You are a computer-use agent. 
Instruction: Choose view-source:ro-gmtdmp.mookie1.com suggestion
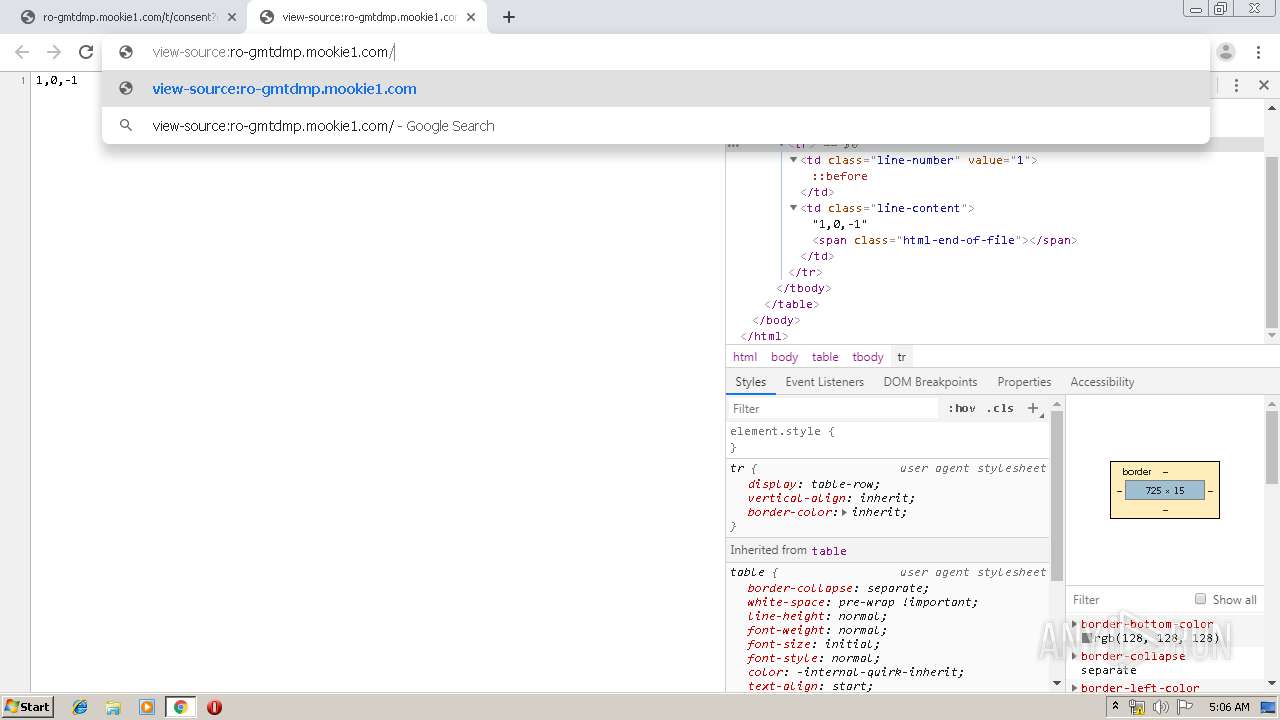656,89
